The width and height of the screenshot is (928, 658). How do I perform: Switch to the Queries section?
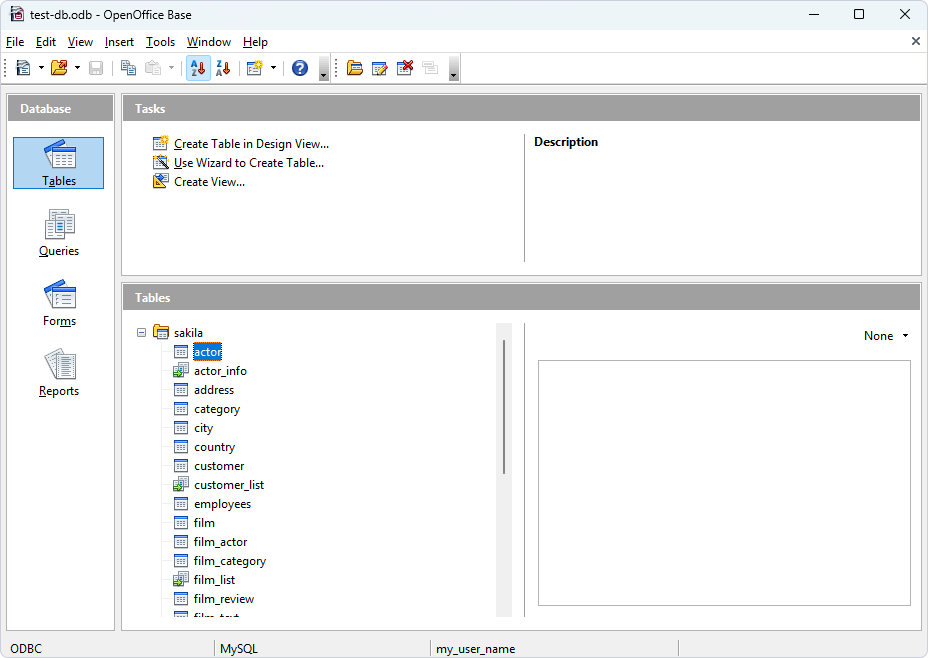tap(58, 232)
